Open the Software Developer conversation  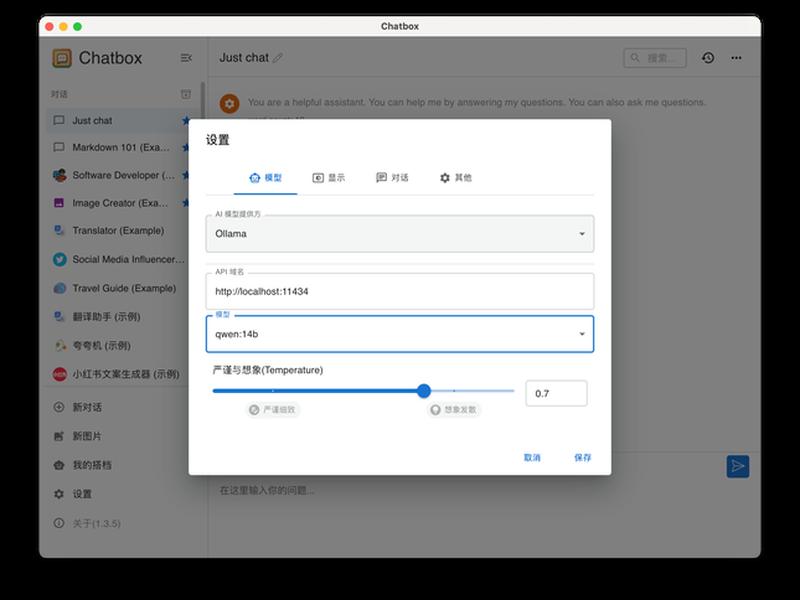coord(118,175)
